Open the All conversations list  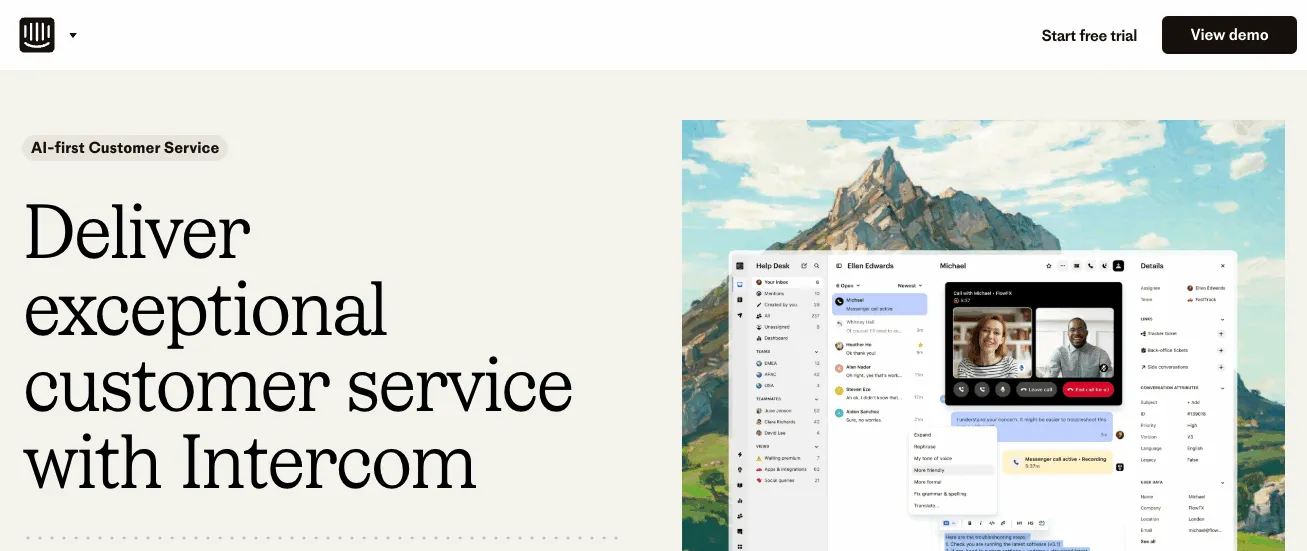[788, 316]
